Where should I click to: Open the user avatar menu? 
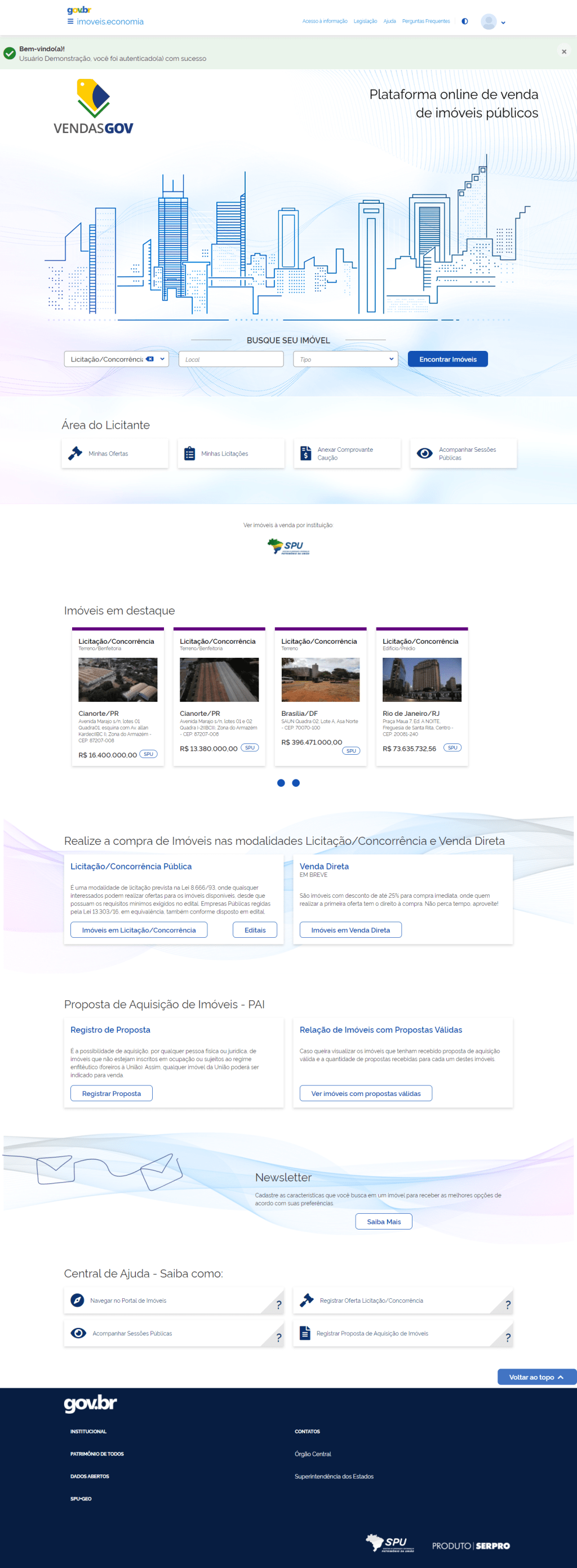[489, 22]
